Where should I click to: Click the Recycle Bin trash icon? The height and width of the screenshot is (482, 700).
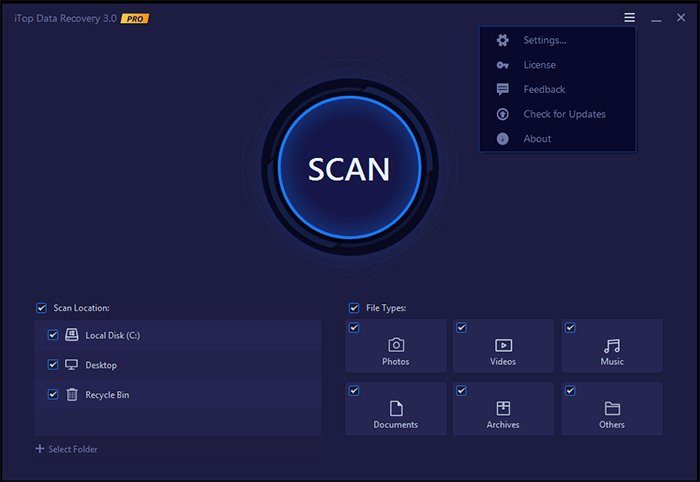72,395
